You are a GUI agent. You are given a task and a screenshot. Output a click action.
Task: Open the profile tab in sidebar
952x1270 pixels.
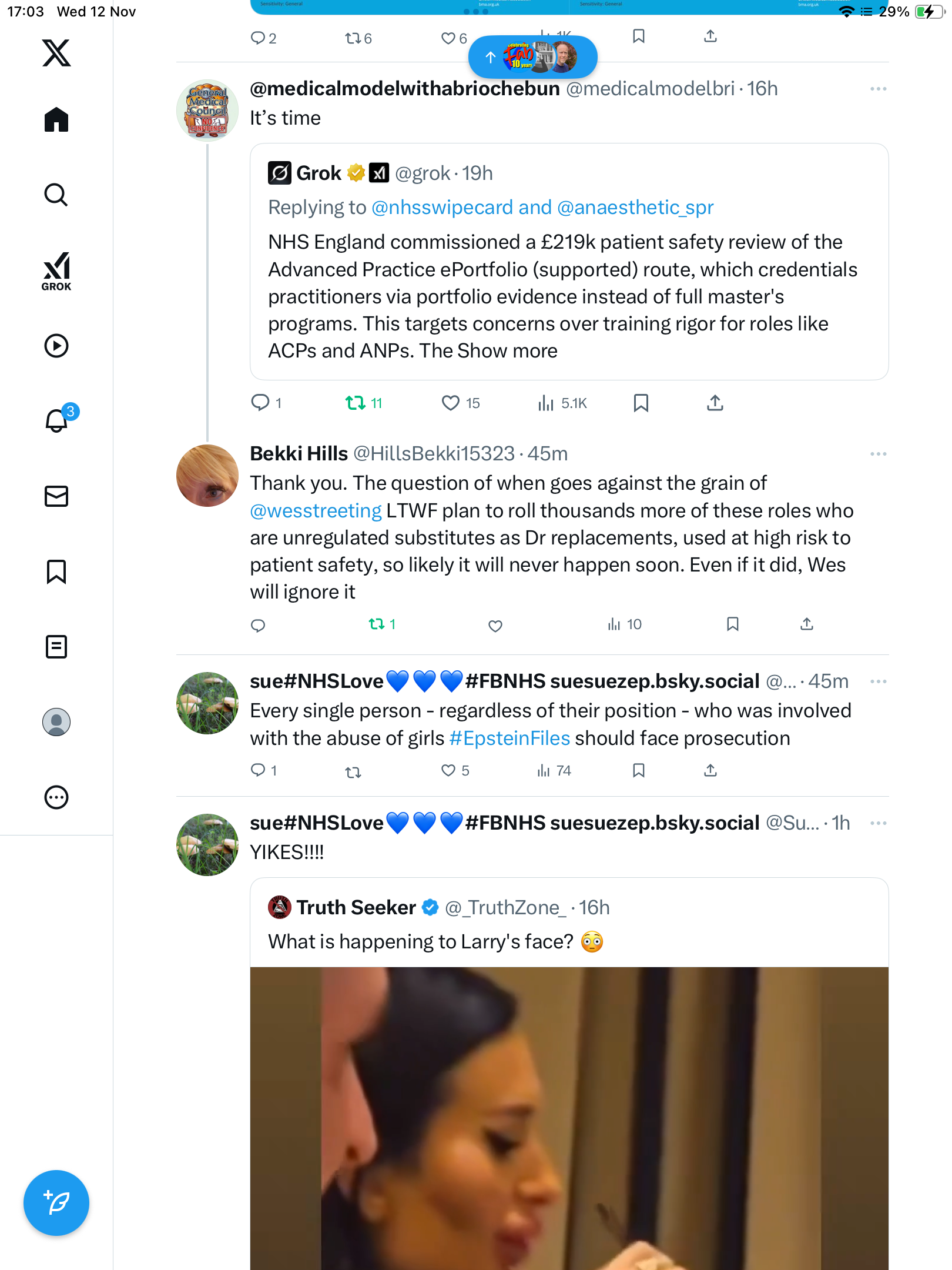point(56,722)
